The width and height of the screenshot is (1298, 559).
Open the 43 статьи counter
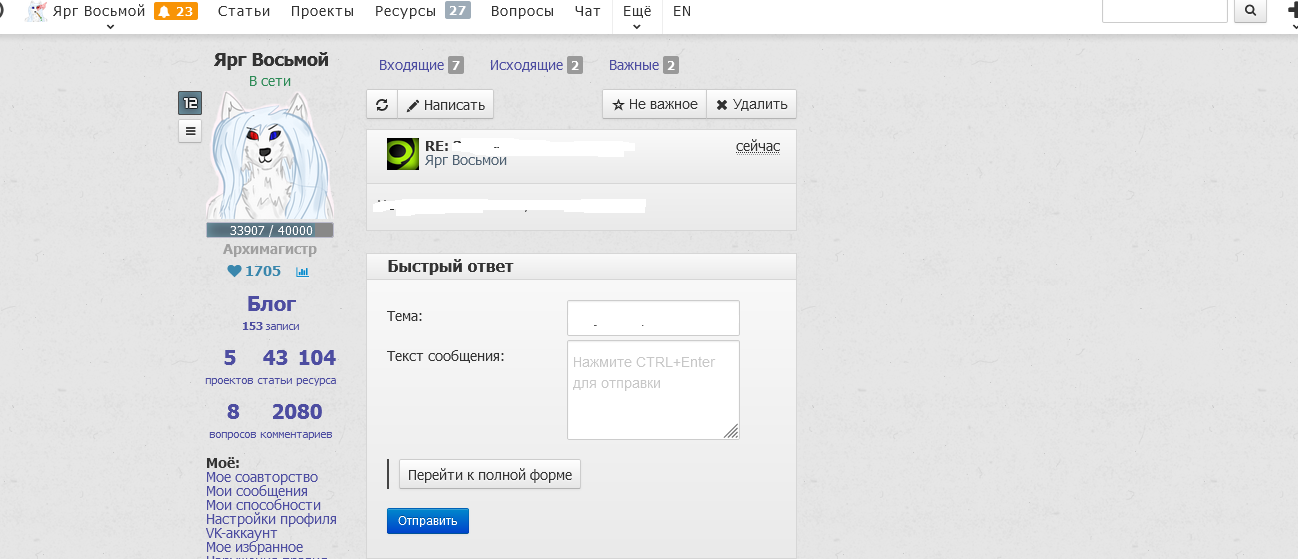(275, 366)
